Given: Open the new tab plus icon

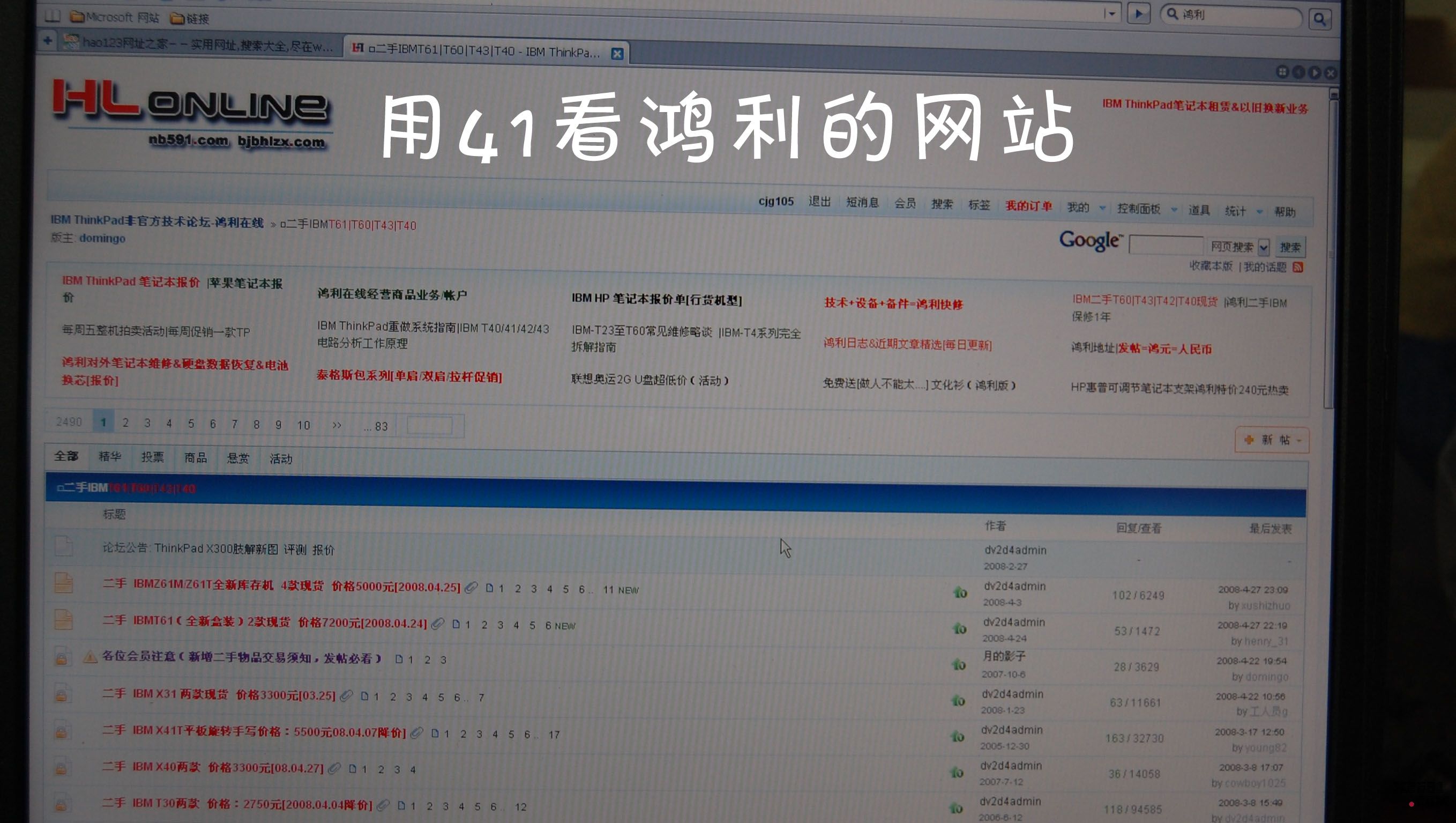Looking at the screenshot, I should 48,40.
